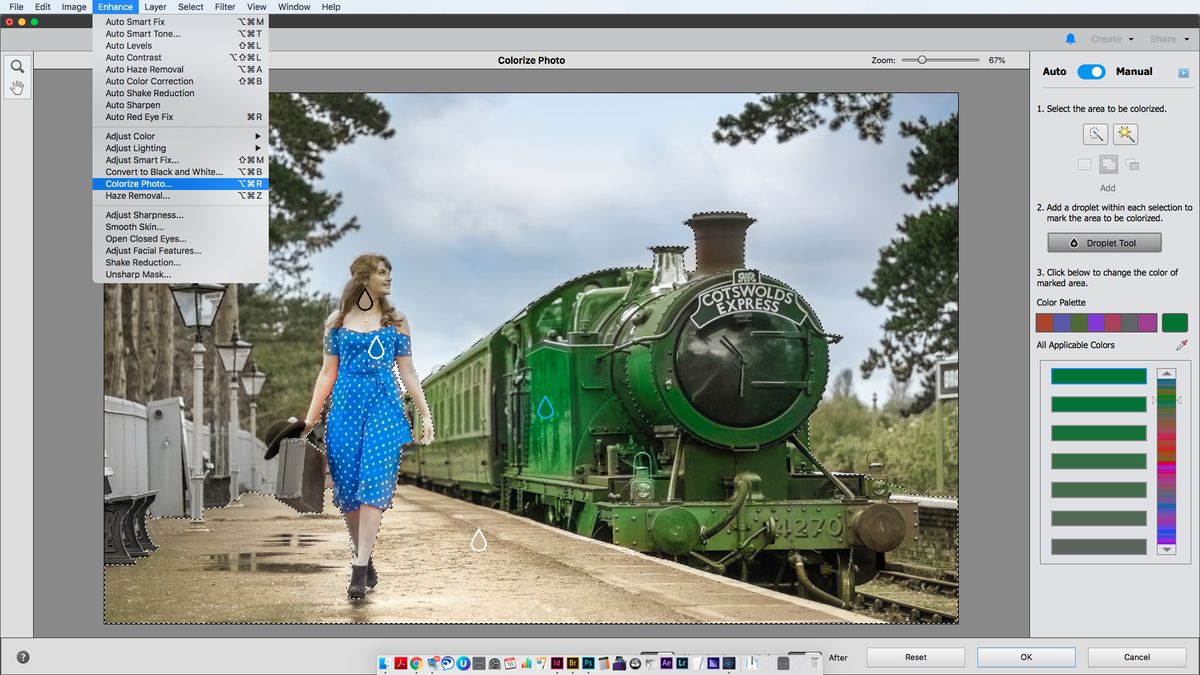Select the Magic Wand selection tool
The image size is (1200, 675).
click(x=1096, y=133)
